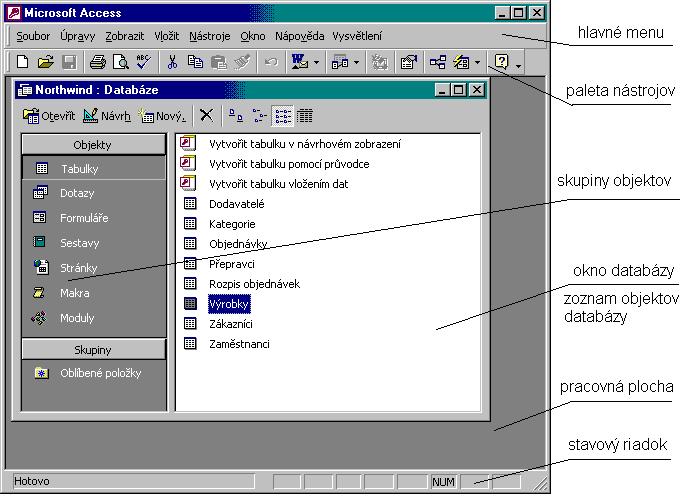687x496 pixels.
Task: Click the Analyze toolbar icon
Action: tap(340, 62)
